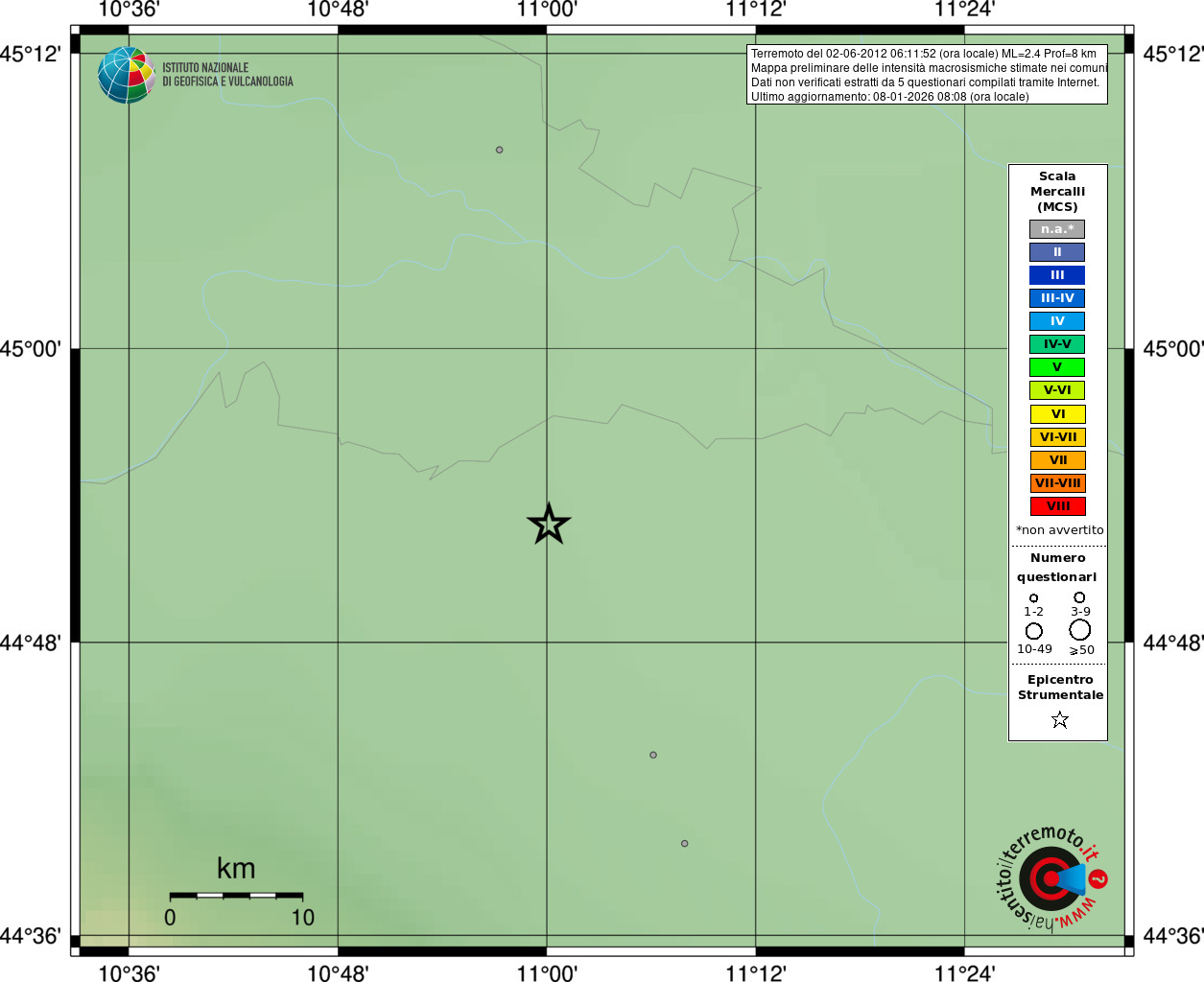
Task: Select the blue III intensity swatch
Action: coord(1057,275)
